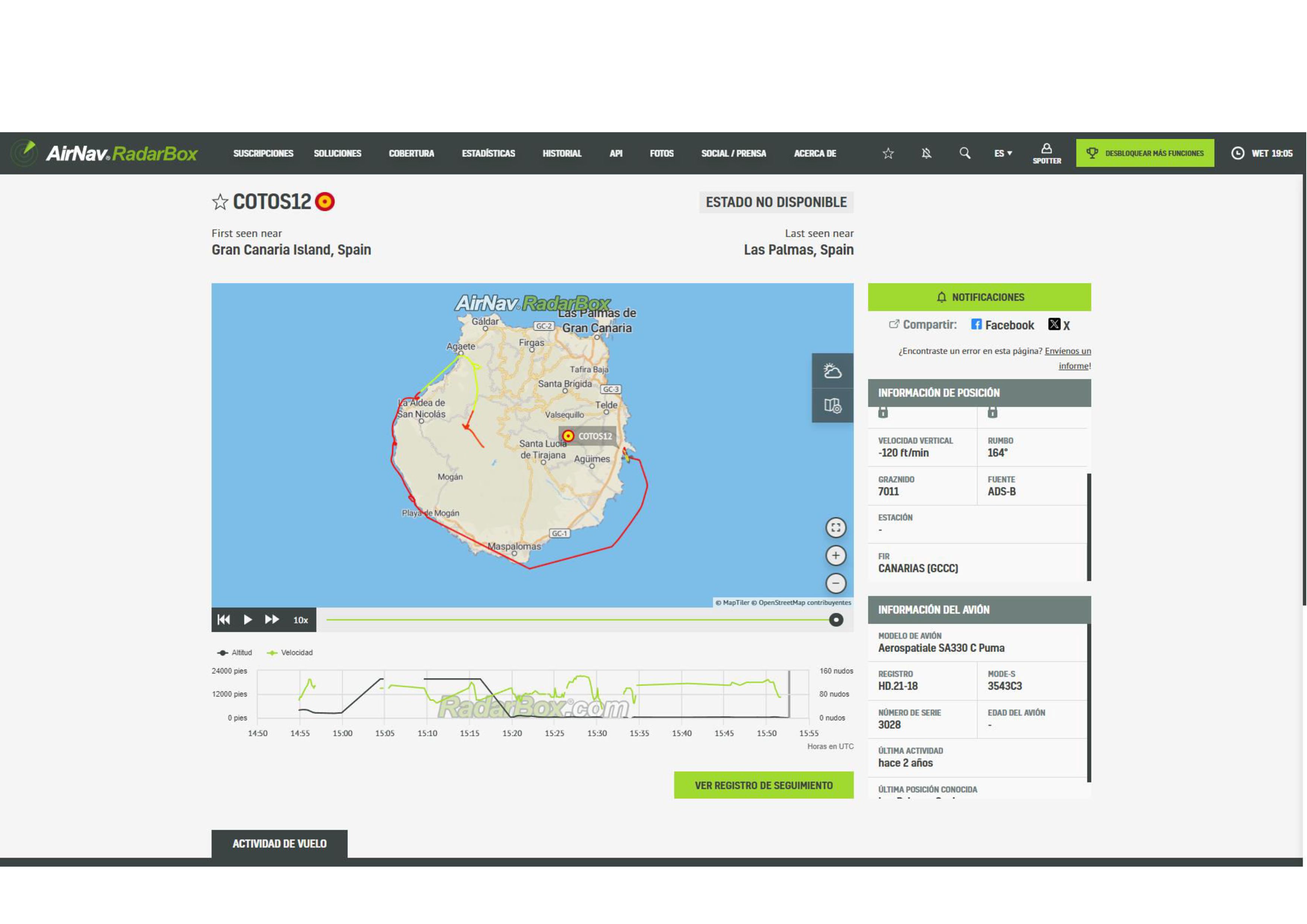Click the green Notificaciones button
The image size is (1307, 924).
978,297
